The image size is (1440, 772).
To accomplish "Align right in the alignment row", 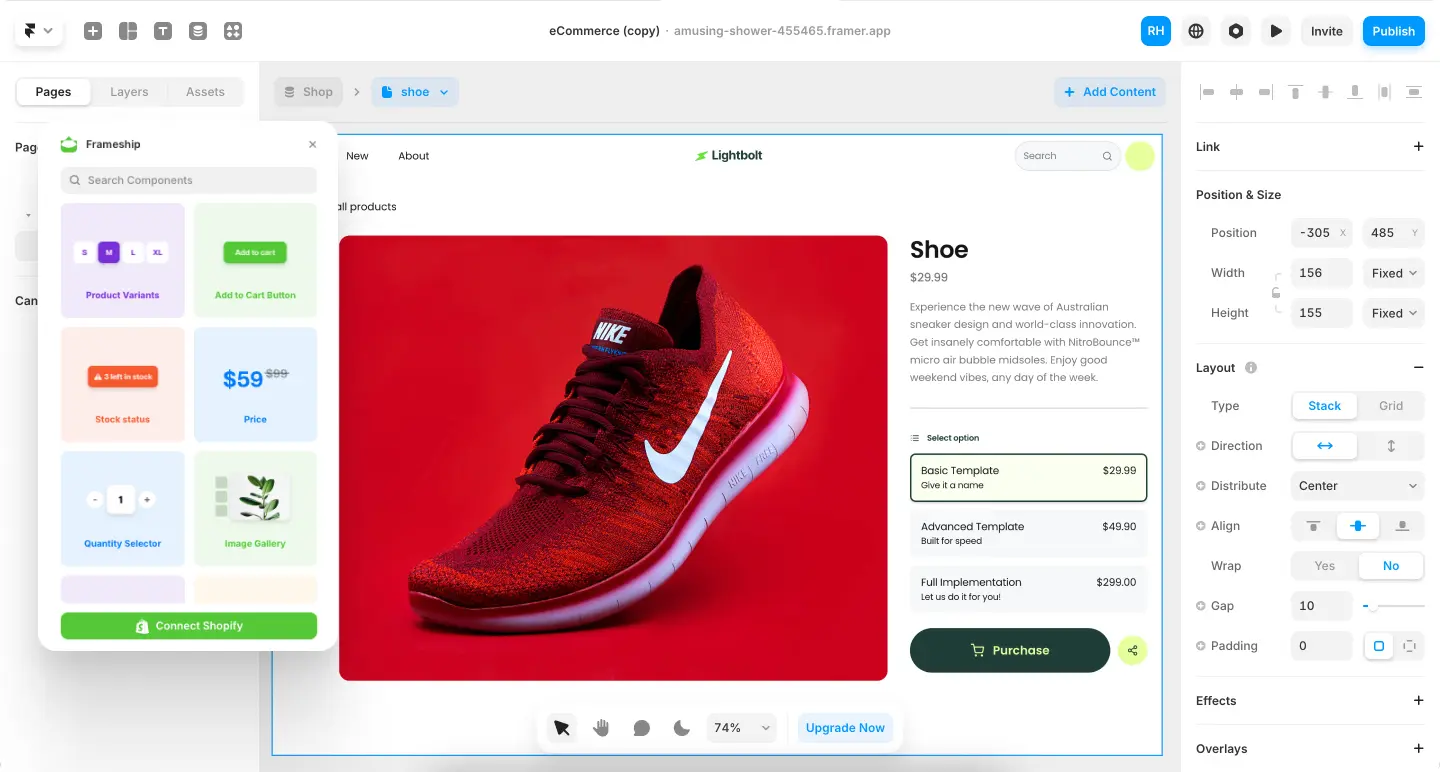I will click(1266, 92).
